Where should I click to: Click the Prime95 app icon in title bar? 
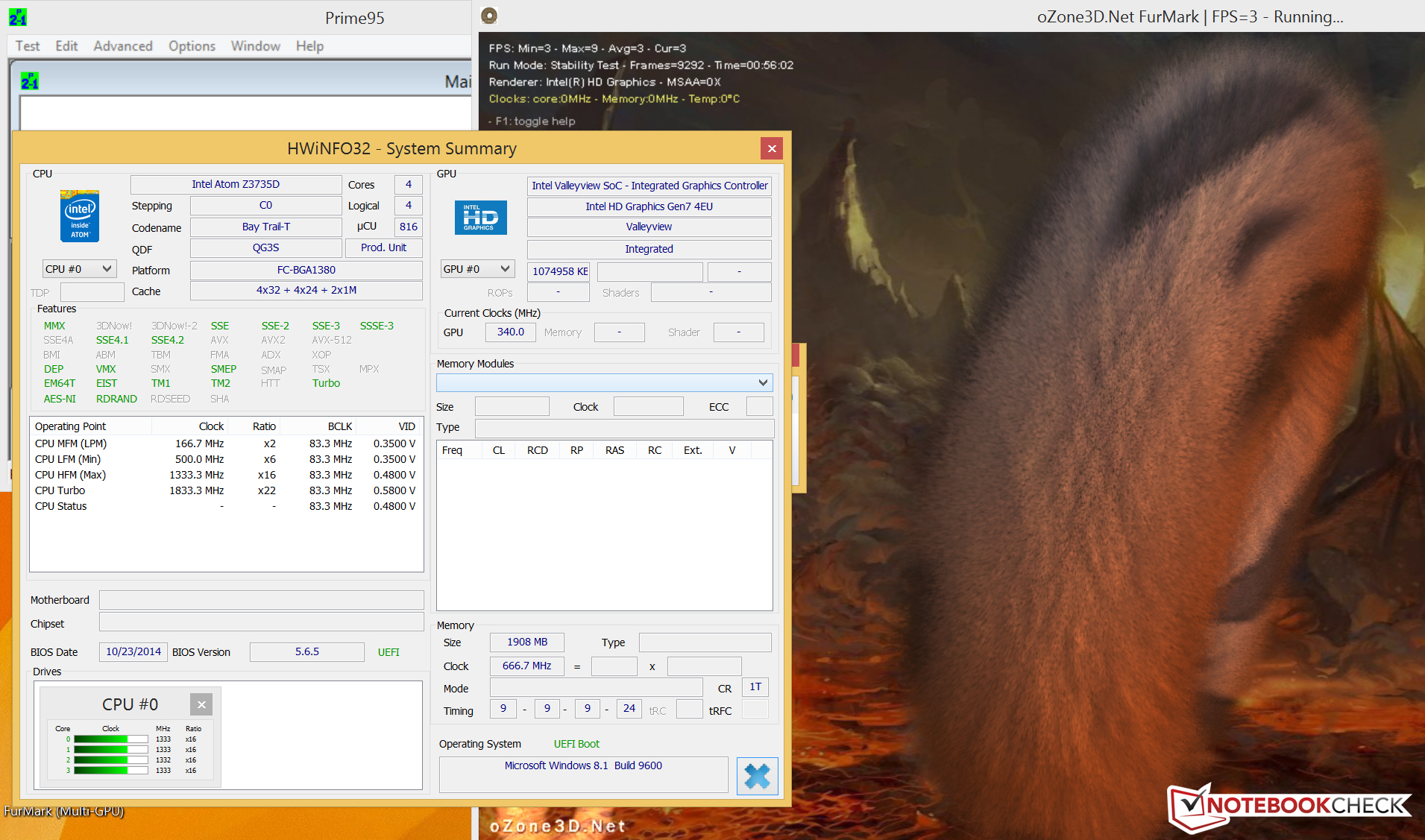pos(18,17)
